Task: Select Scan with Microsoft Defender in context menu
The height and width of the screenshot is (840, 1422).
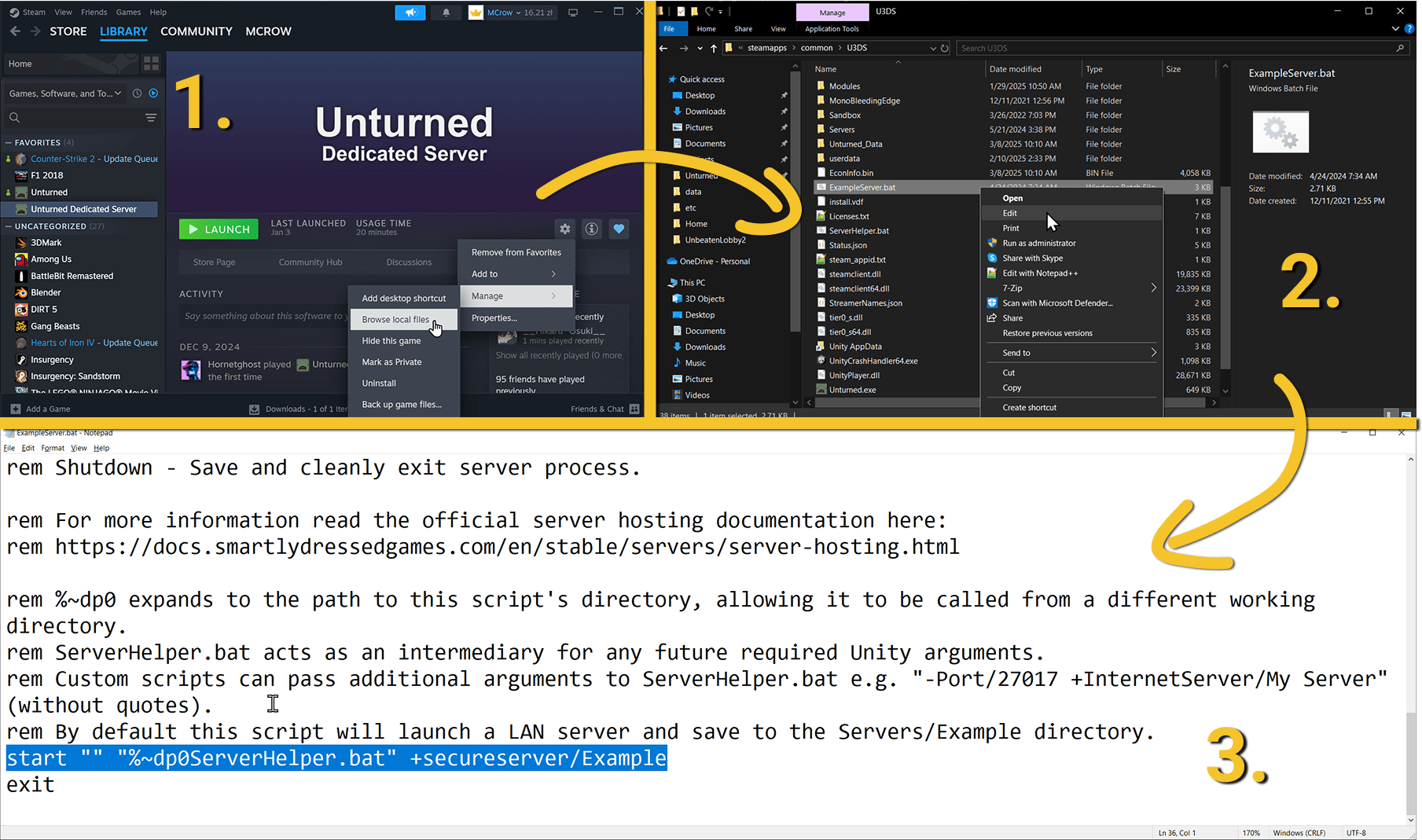Action: [x=1057, y=303]
